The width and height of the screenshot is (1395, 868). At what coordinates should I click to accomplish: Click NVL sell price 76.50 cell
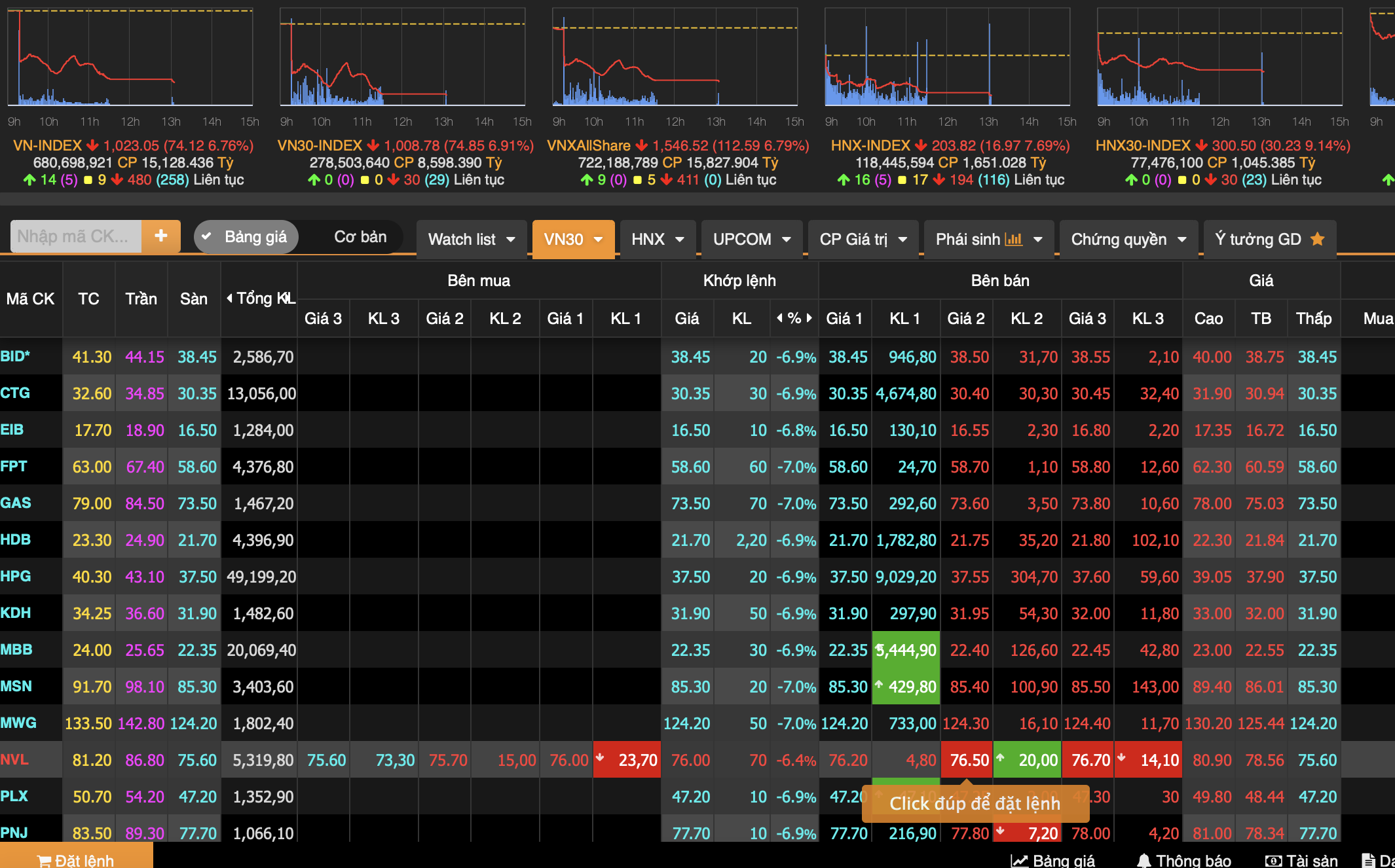[967, 759]
